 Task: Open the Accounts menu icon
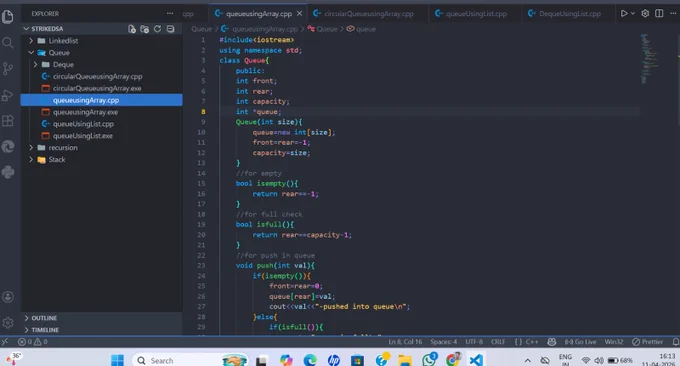pos(8,297)
